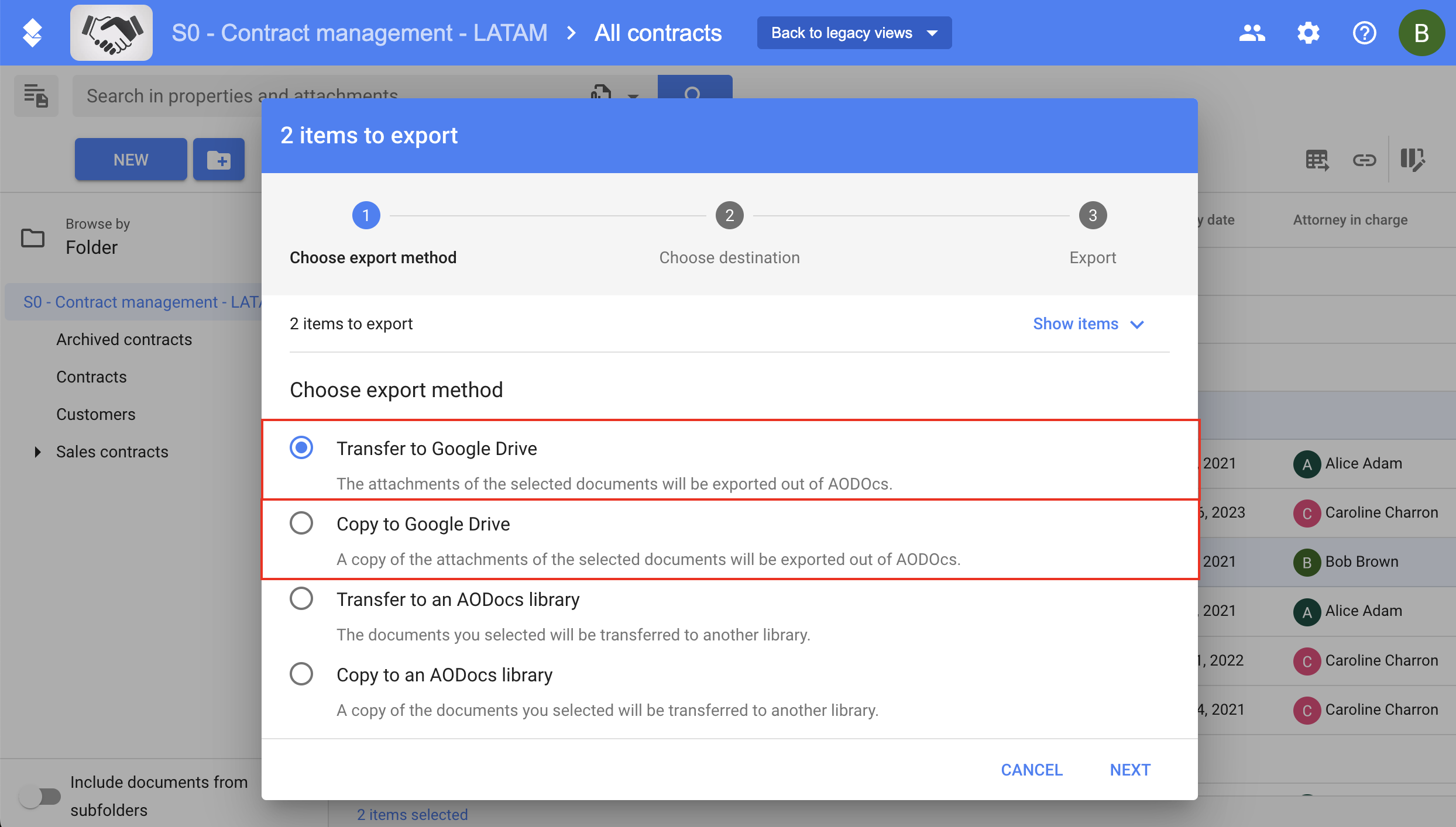Open the help question mark icon

coord(1364,33)
